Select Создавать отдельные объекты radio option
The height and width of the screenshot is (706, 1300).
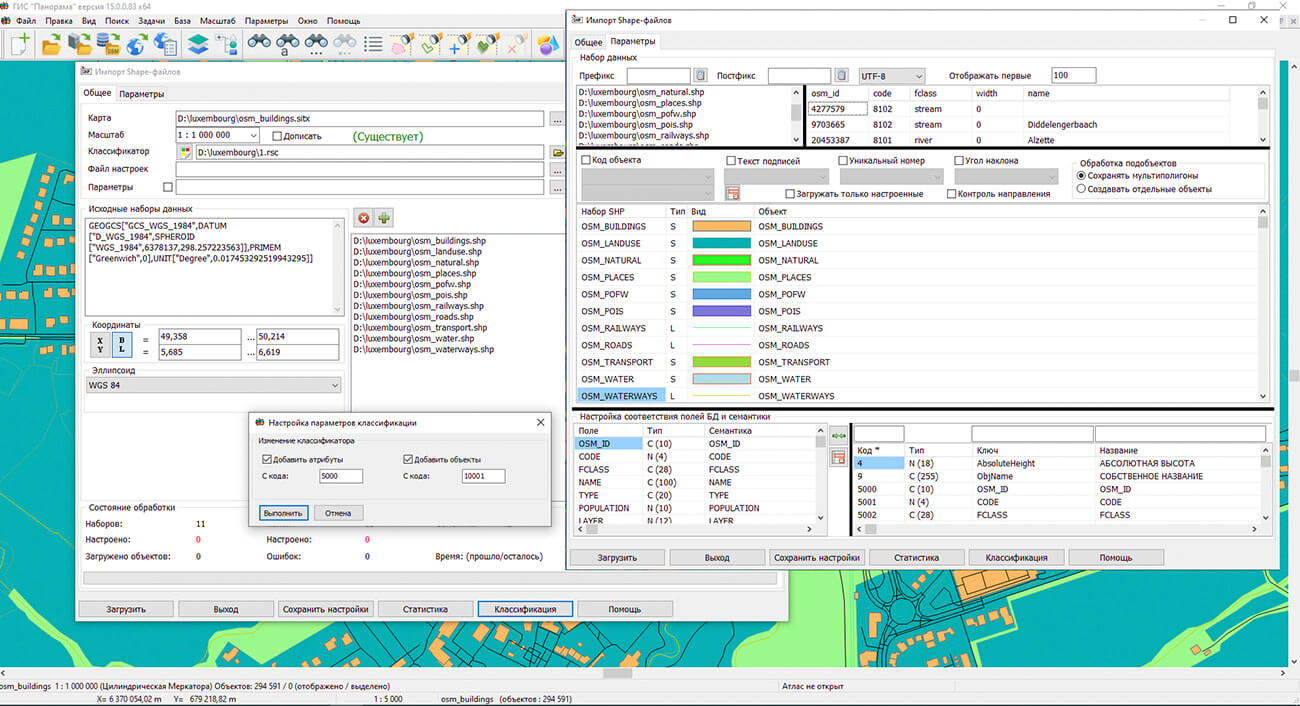pyautogui.click(x=1081, y=189)
